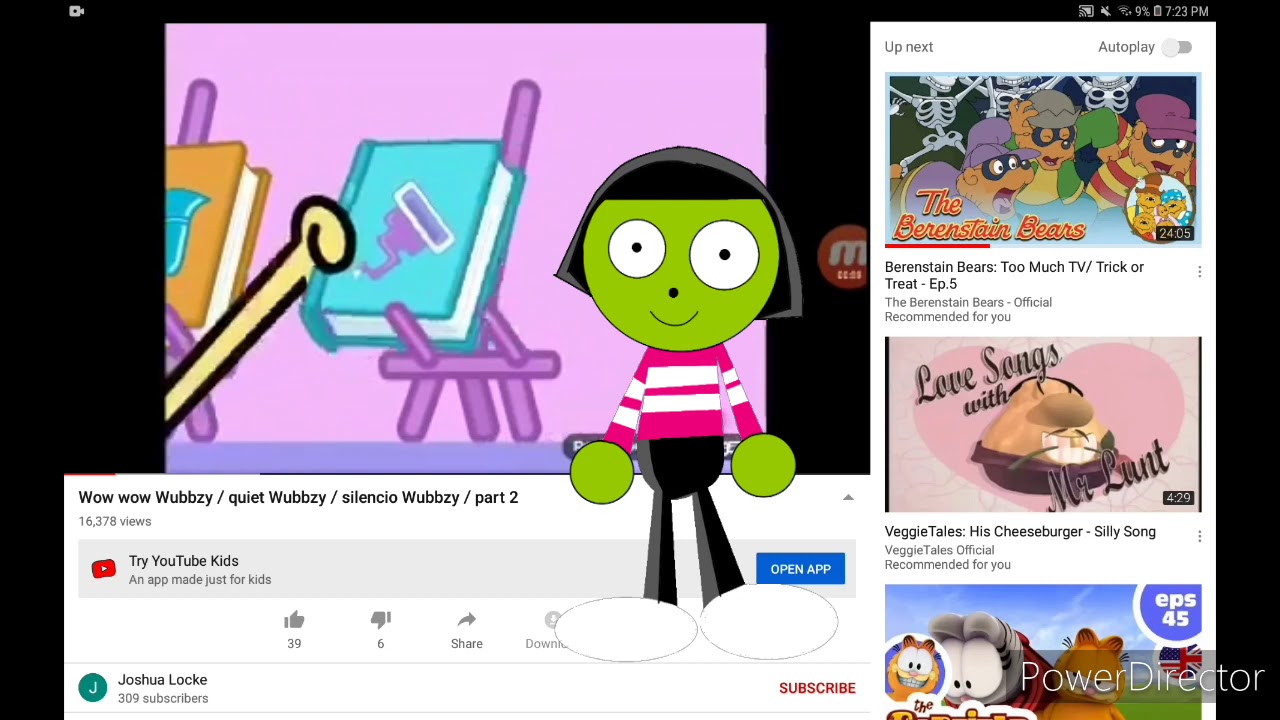Click the 24:05 duration badge
The width and height of the screenshot is (1280, 720).
click(x=1175, y=233)
